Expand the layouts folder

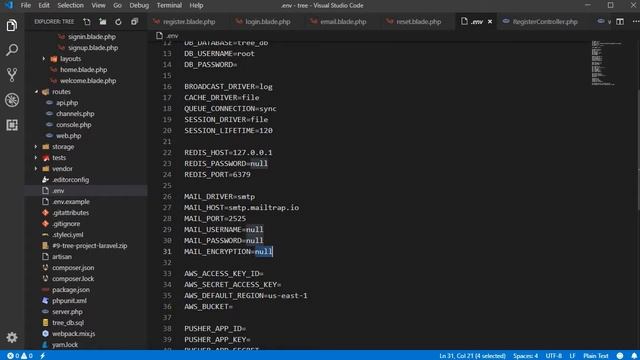point(44,59)
